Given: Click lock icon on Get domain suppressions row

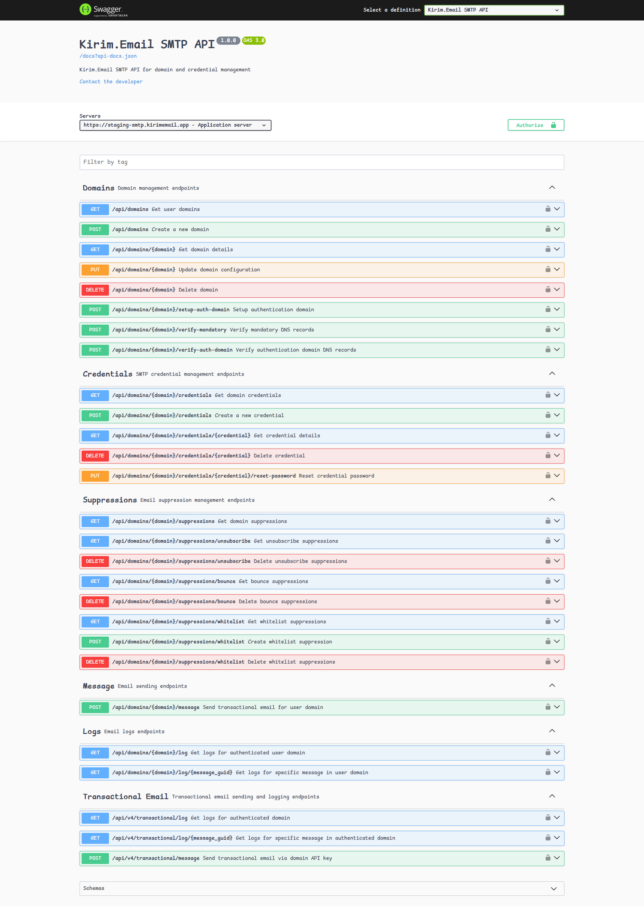Looking at the screenshot, I should pyautogui.click(x=547, y=521).
